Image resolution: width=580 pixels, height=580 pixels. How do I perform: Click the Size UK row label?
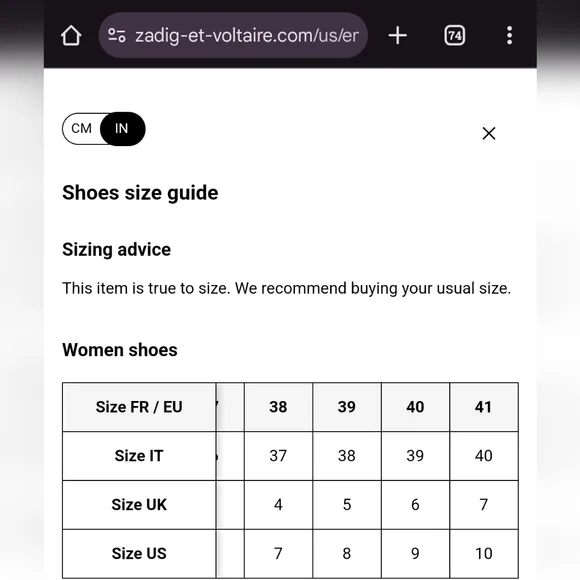point(139,505)
